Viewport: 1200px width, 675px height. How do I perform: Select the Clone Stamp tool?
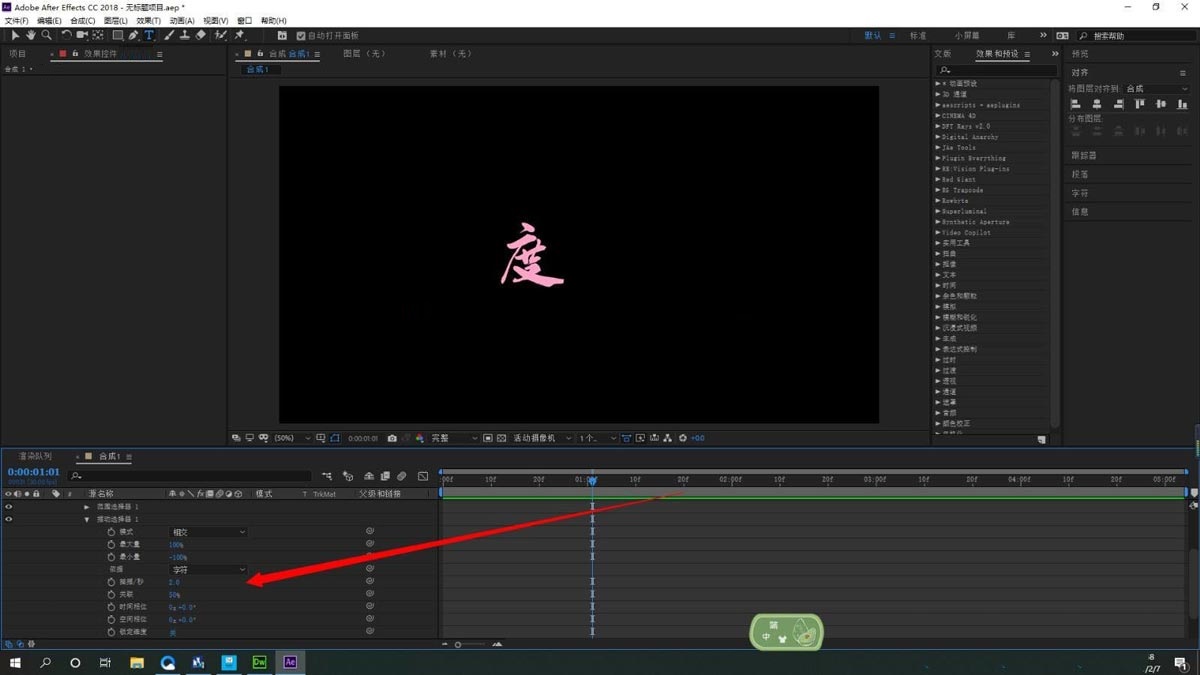pyautogui.click(x=184, y=35)
